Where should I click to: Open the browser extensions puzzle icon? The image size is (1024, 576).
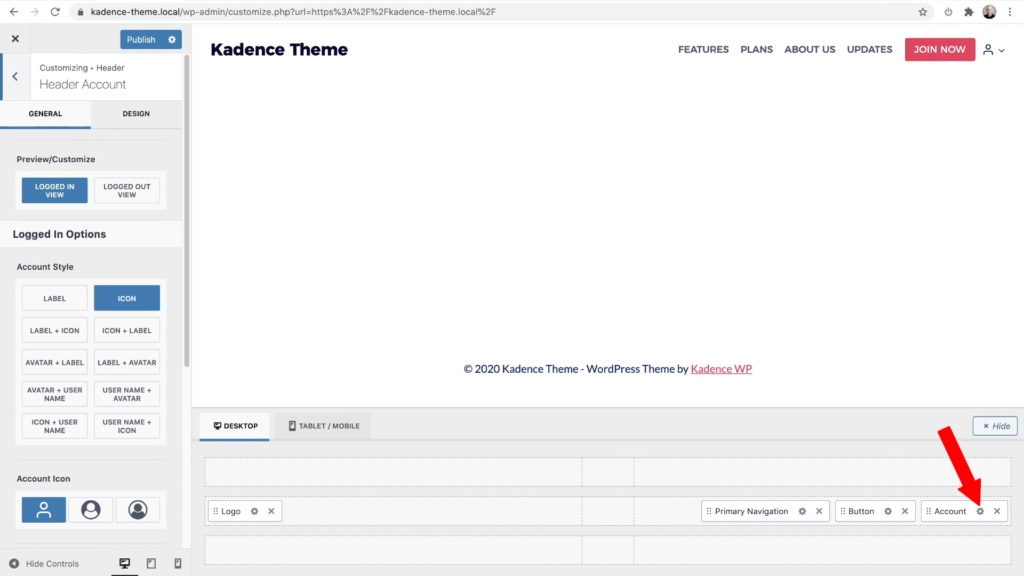[x=968, y=12]
